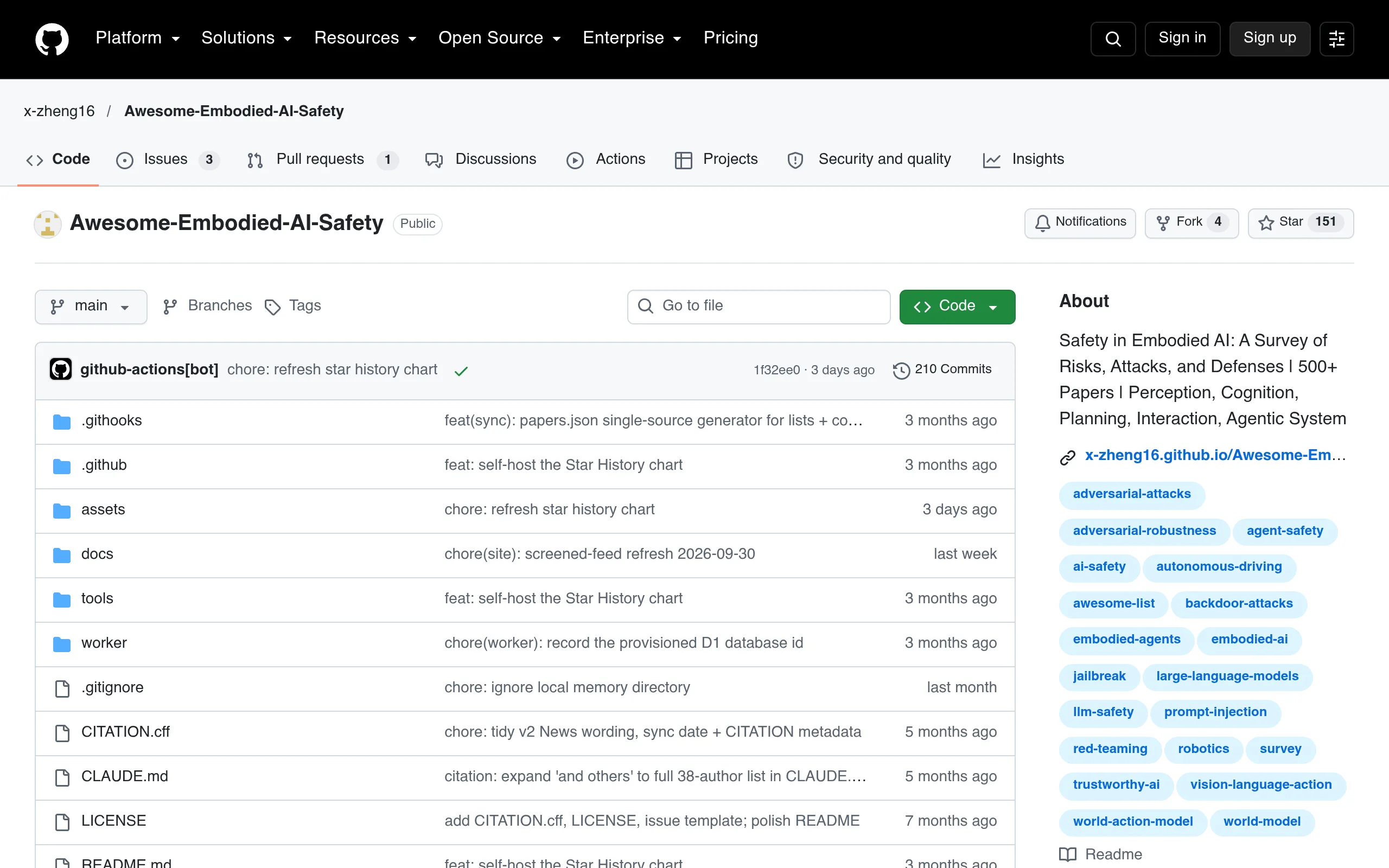The height and width of the screenshot is (868, 1389).
Task: Click the link chain icon in About
Action: 1068,457
